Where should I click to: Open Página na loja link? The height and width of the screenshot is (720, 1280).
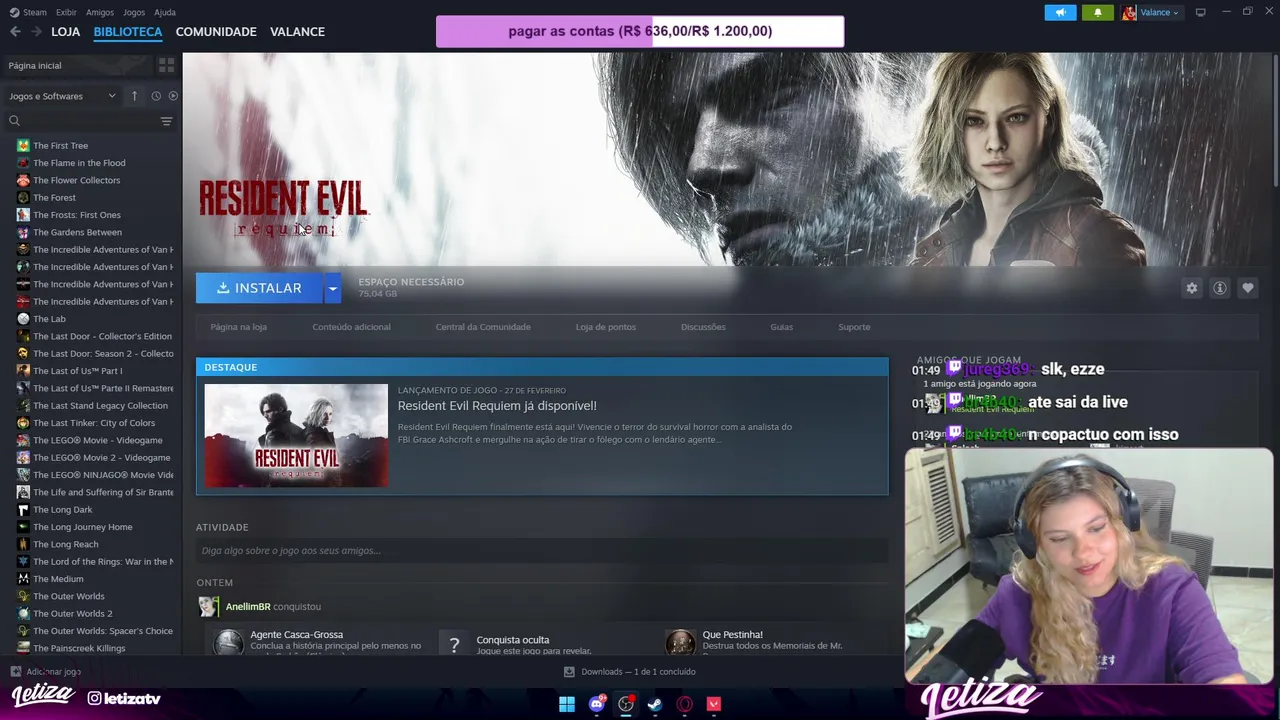238,327
